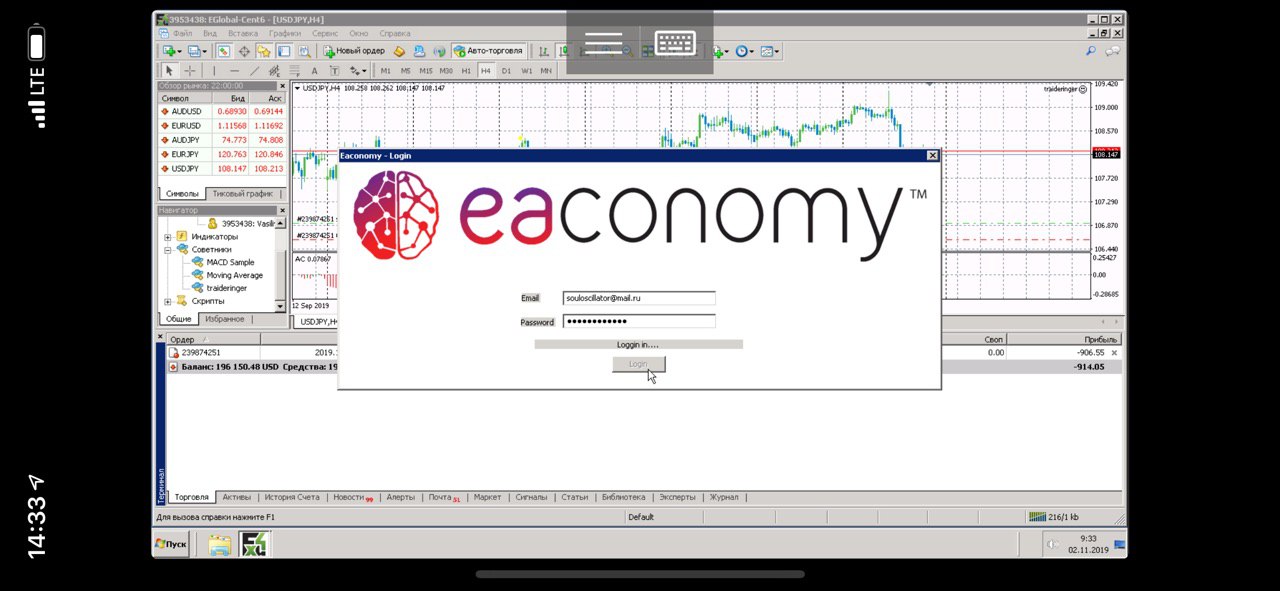Toggle the Авто-торговля button
The height and width of the screenshot is (591, 1280).
(x=488, y=51)
